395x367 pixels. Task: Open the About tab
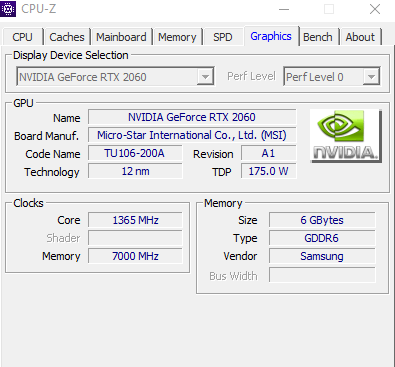[360, 37]
